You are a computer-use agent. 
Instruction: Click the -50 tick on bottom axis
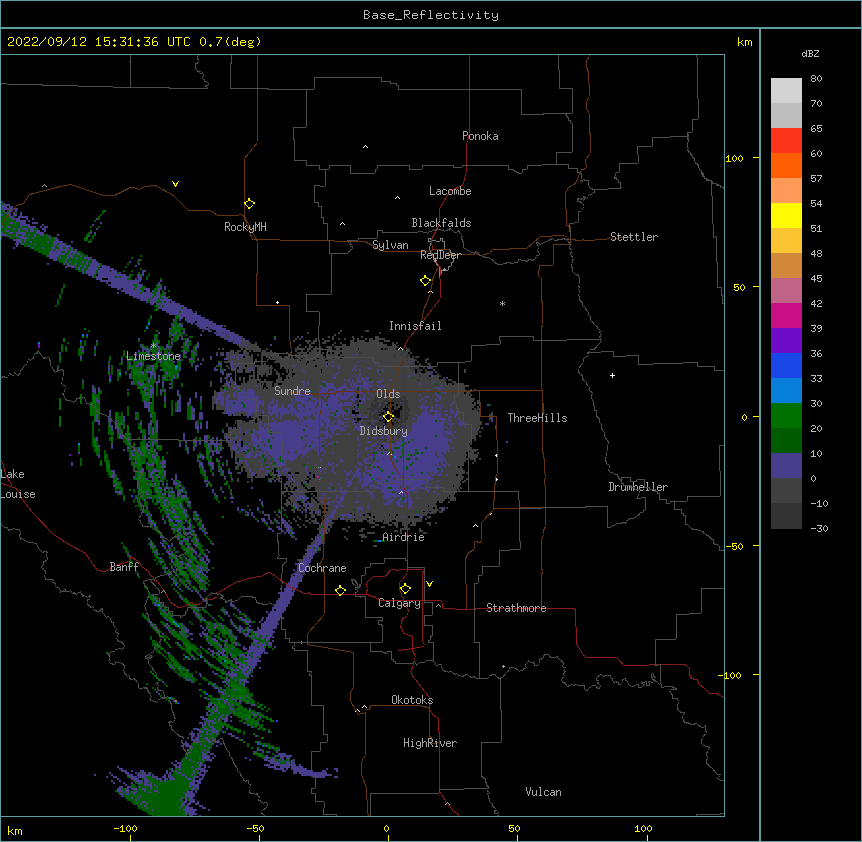[255, 828]
